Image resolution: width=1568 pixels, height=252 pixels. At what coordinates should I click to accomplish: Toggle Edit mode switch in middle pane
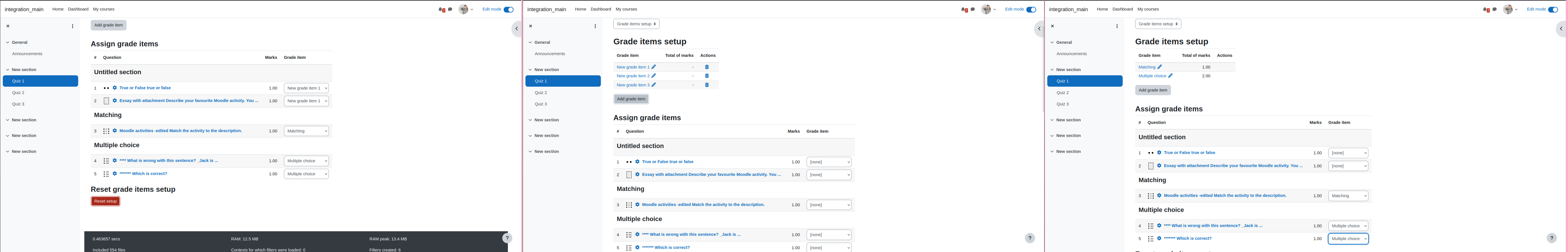tap(1031, 9)
